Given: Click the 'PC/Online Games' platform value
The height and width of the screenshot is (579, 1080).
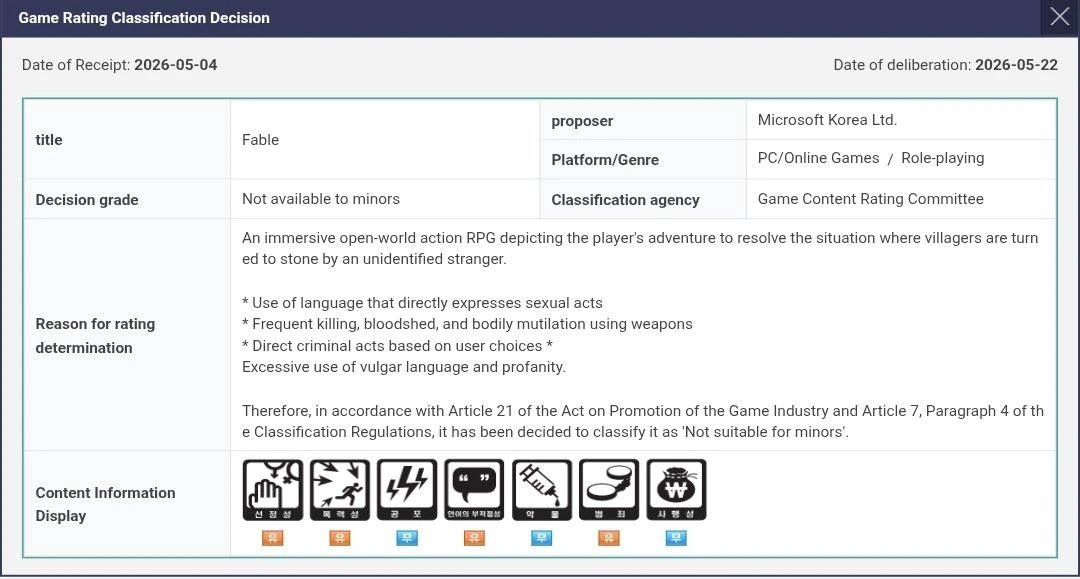Looking at the screenshot, I should (818, 158).
